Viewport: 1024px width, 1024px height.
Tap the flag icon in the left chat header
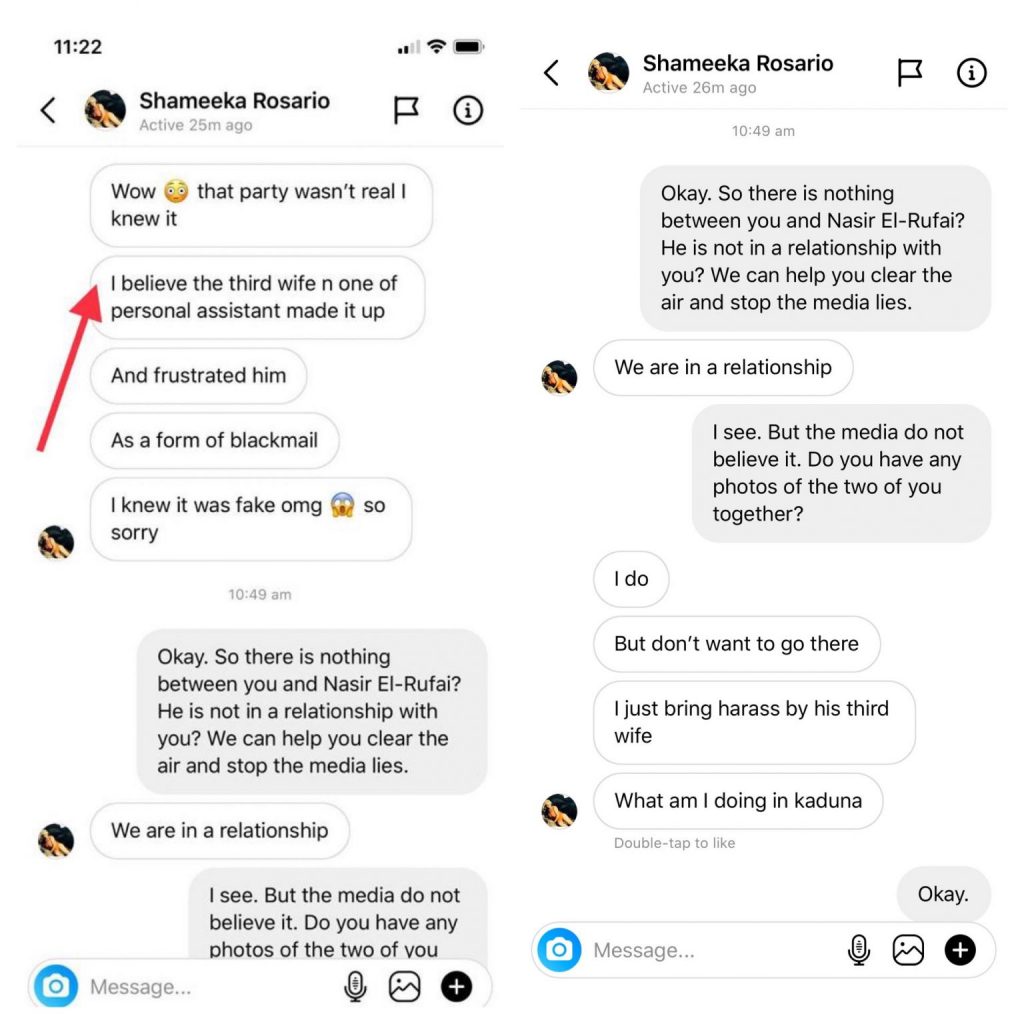[x=406, y=110]
